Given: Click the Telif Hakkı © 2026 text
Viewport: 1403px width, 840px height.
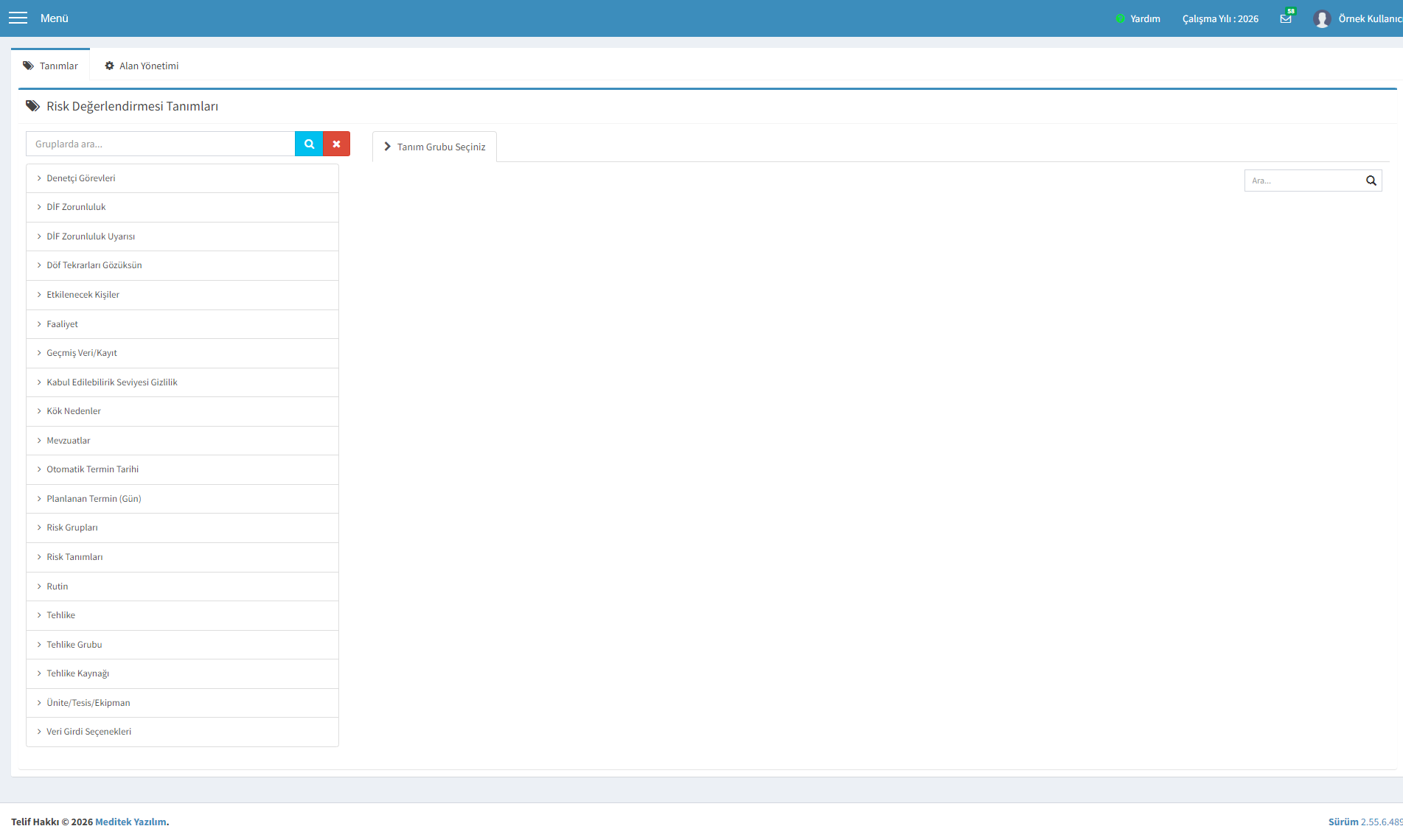Looking at the screenshot, I should [x=52, y=822].
